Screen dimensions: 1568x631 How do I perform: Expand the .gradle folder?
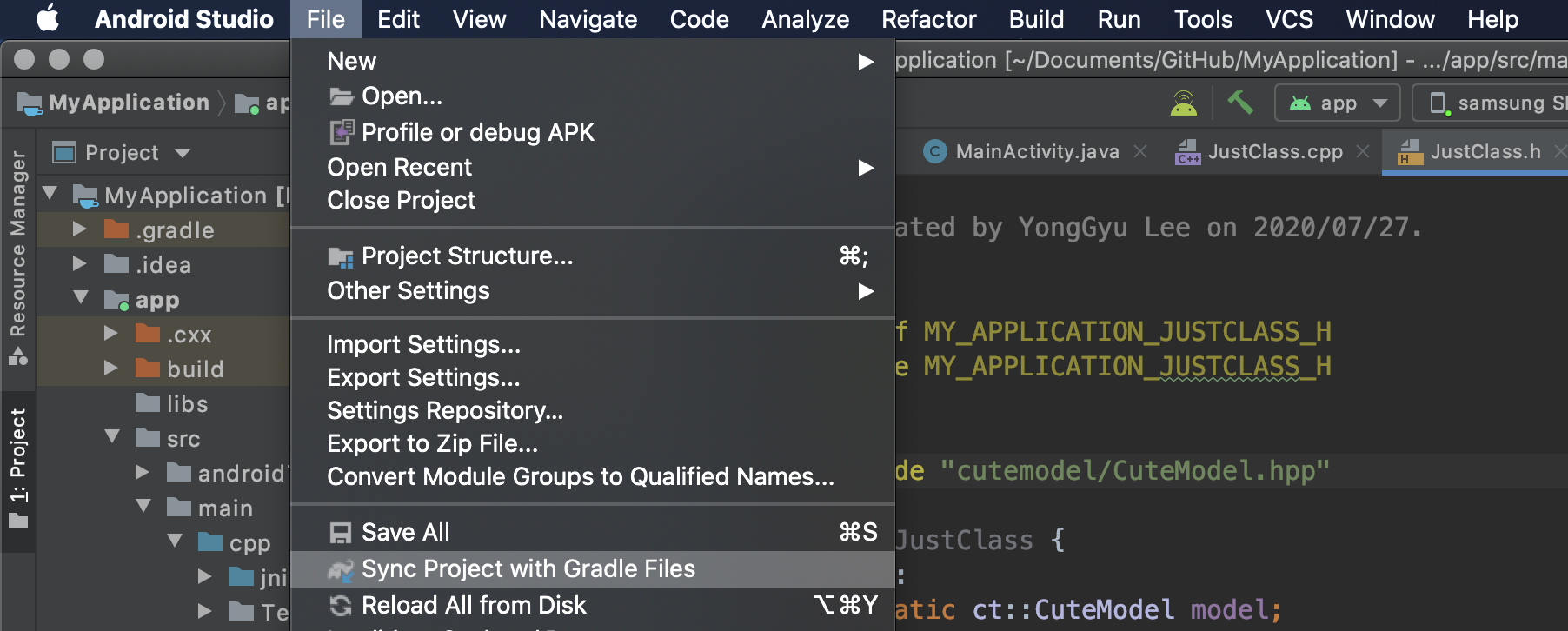coord(80,229)
